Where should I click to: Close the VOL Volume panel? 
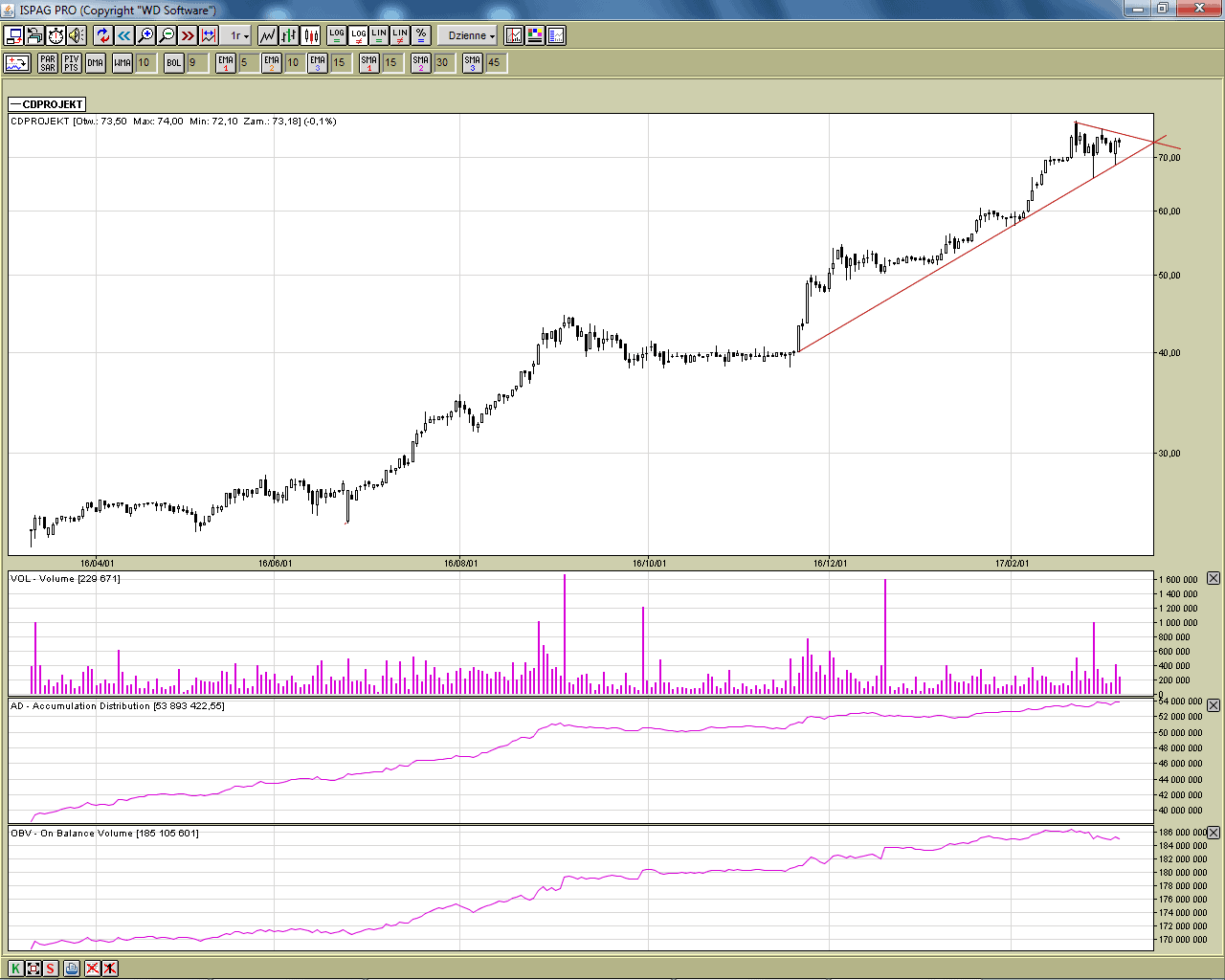pos(1214,578)
